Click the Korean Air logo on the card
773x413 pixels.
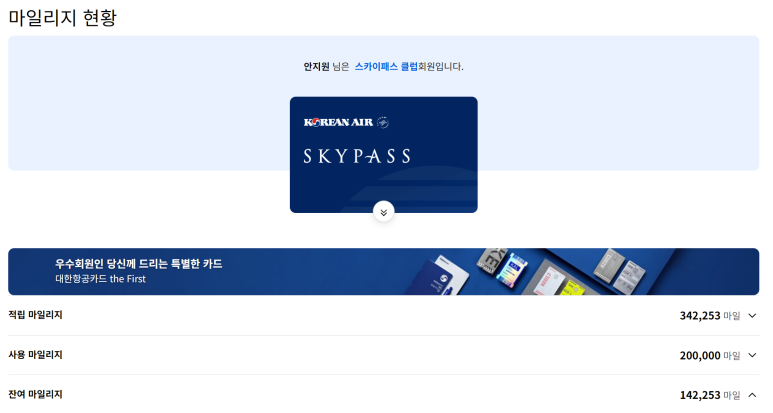point(338,122)
